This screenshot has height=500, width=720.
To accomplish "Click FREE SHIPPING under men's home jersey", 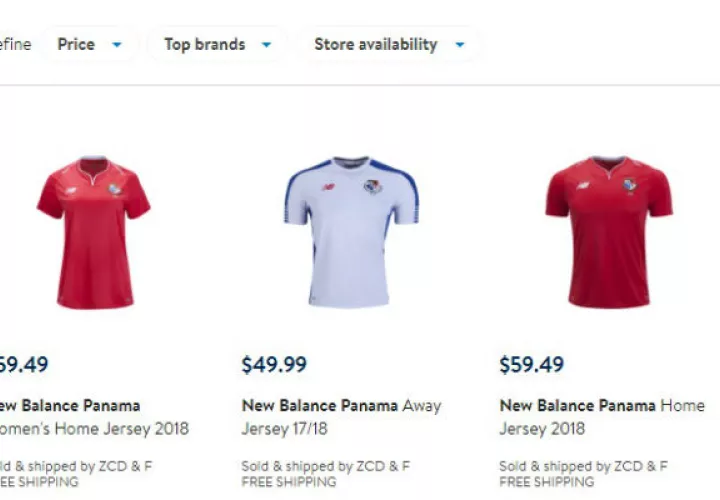I will click(x=546, y=482).
